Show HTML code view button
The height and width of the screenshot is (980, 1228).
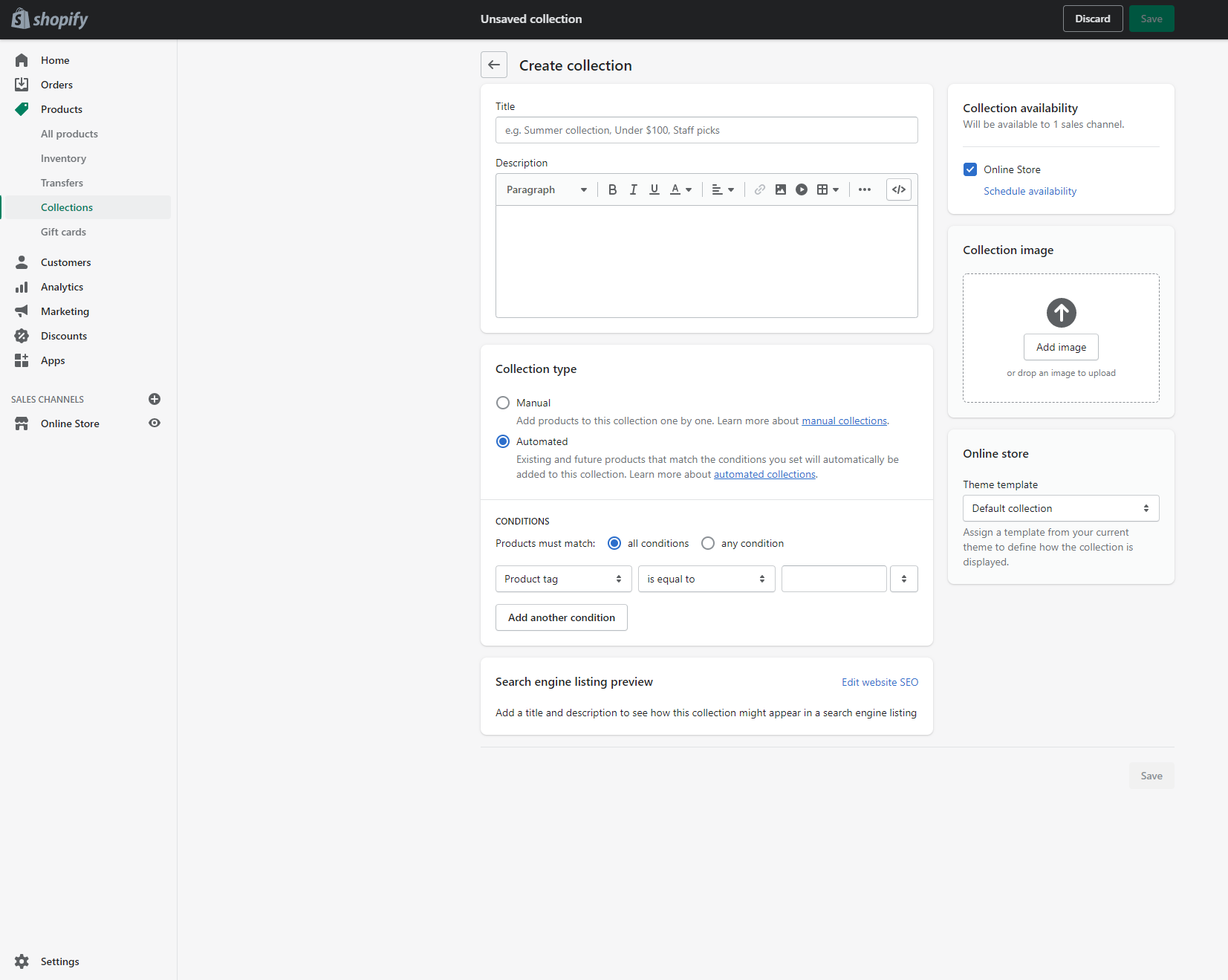(898, 189)
